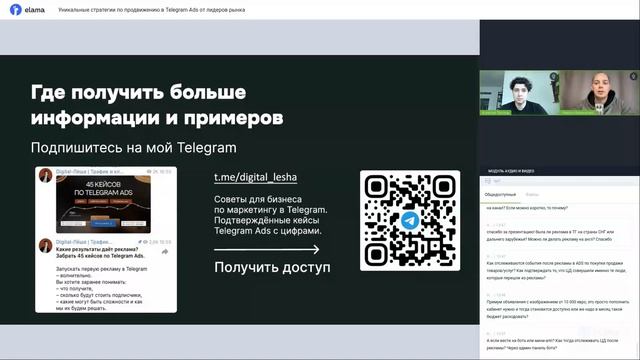The height and width of the screenshot is (360, 640).
Task: Open the '45 кейсов по Telegram Ads' post image
Action: pyautogui.click(x=103, y=204)
